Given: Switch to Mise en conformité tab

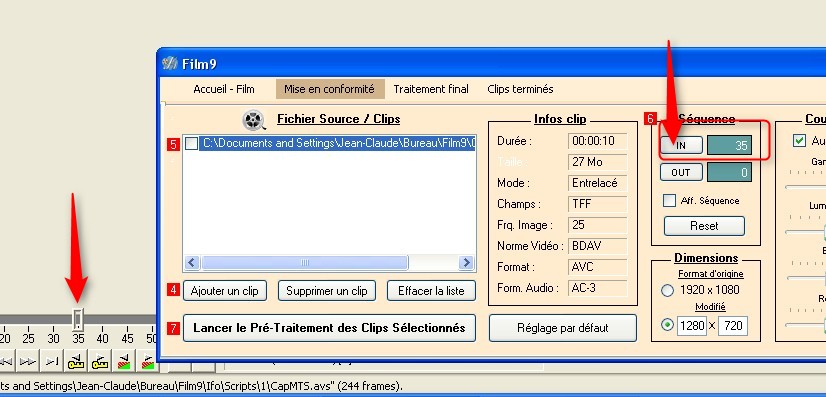Looking at the screenshot, I should pyautogui.click(x=330, y=89).
